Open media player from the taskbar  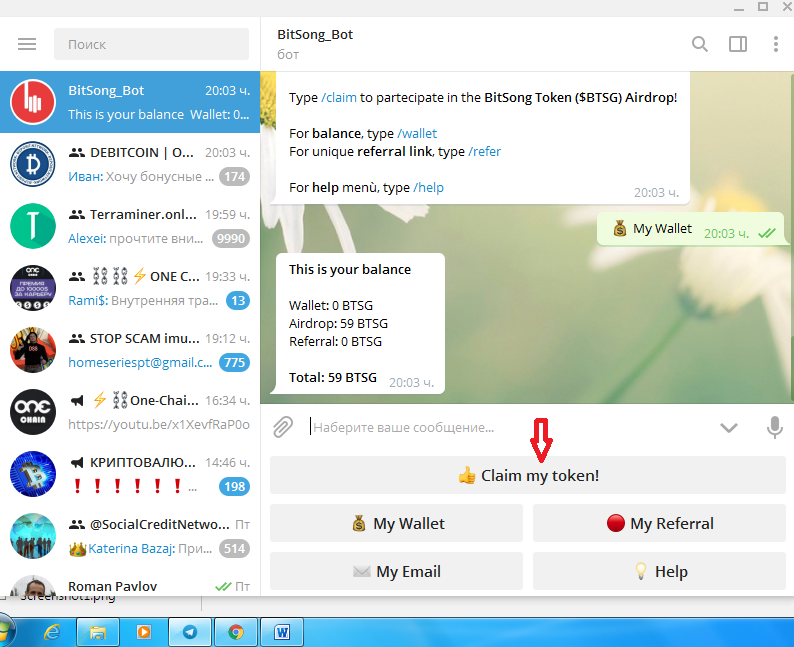tap(144, 632)
